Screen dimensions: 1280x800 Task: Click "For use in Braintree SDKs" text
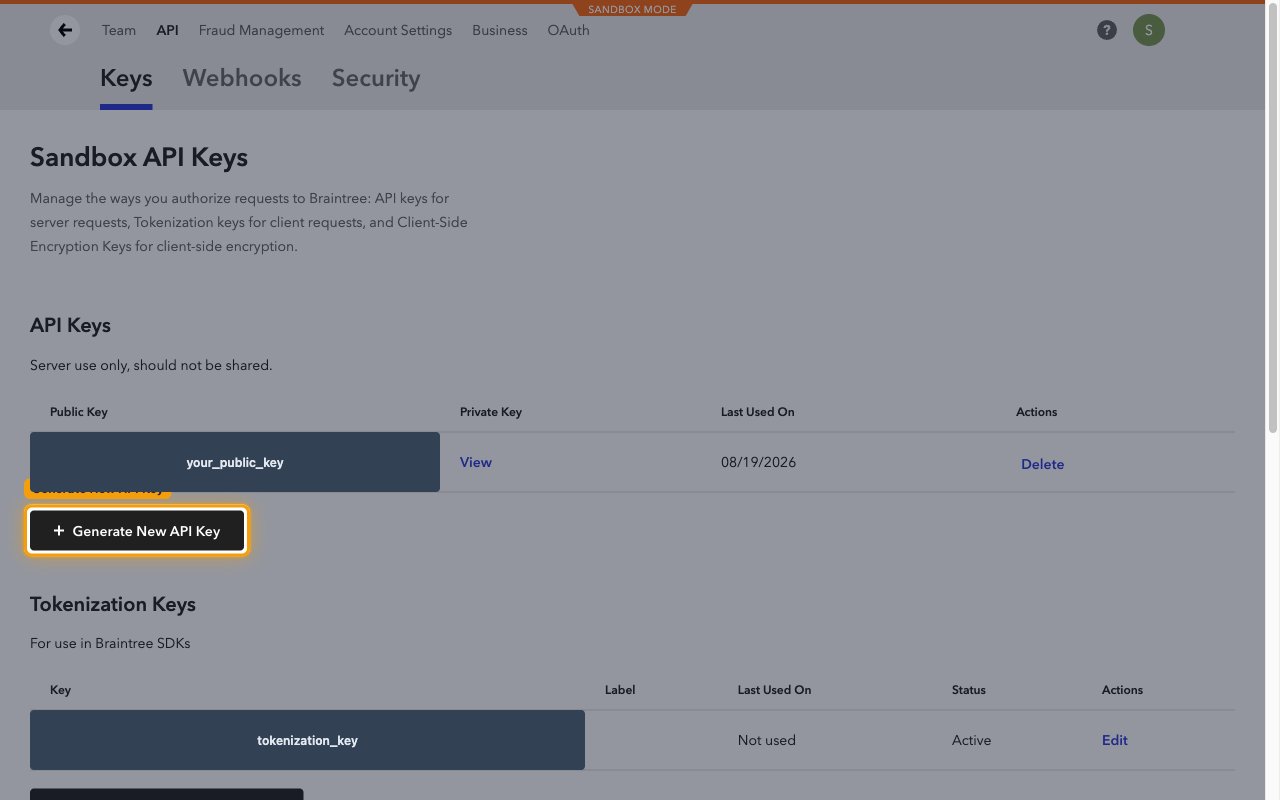click(110, 643)
